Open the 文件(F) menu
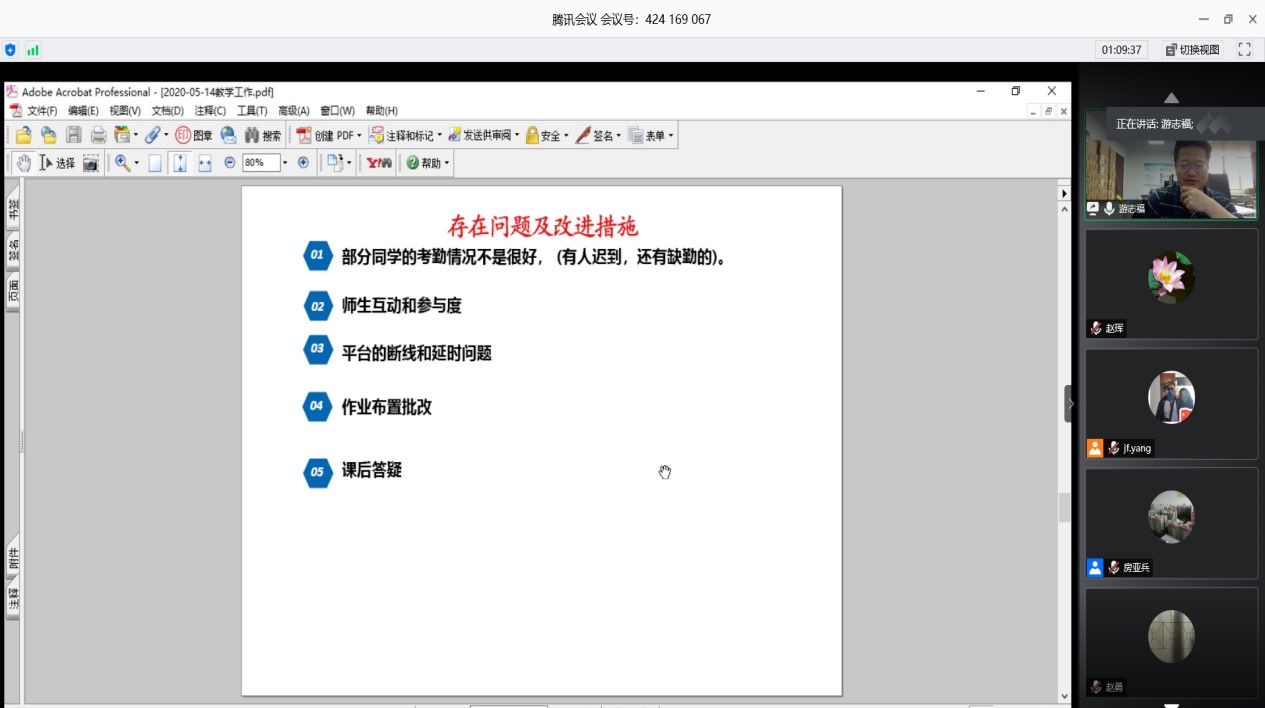This screenshot has height=708, width=1265. click(x=41, y=111)
